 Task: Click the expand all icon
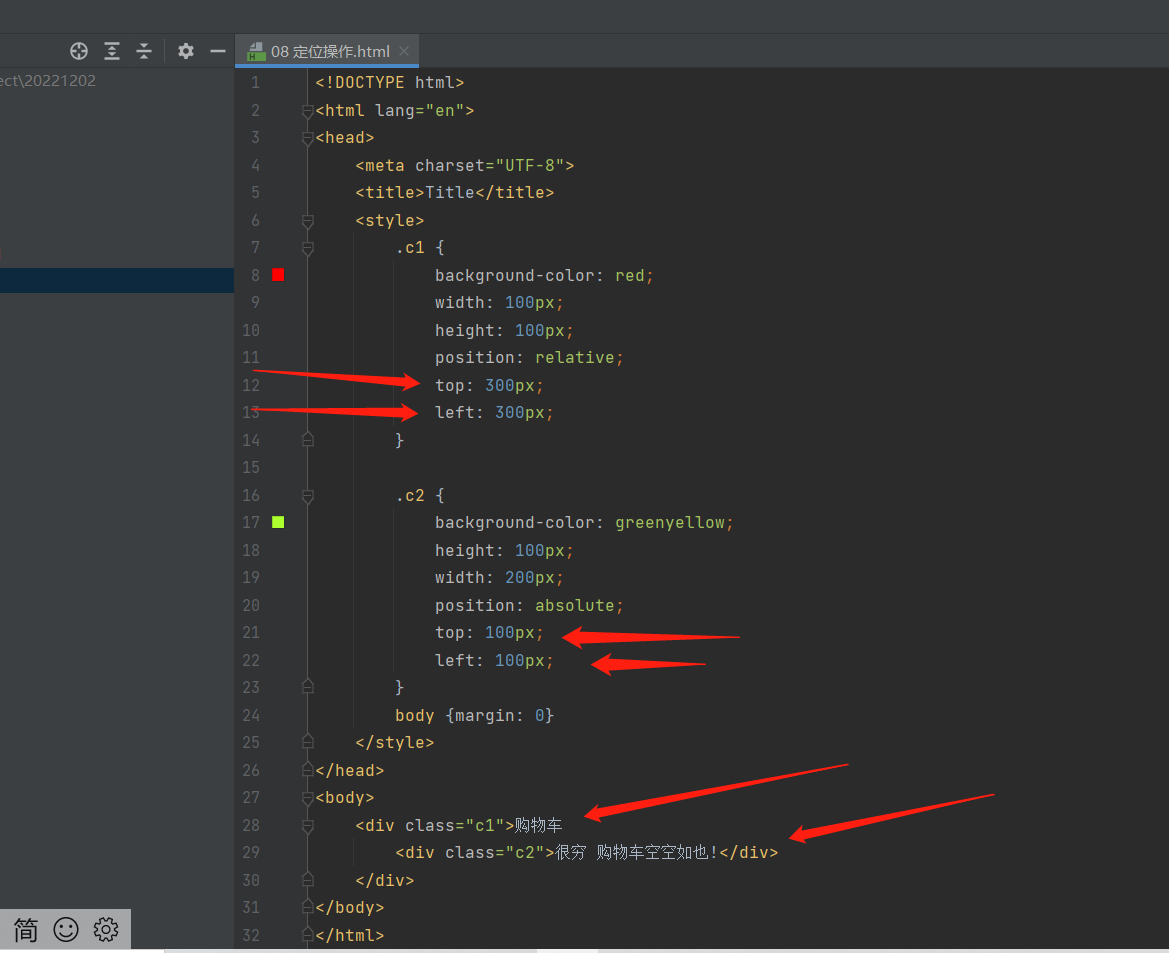(112, 51)
